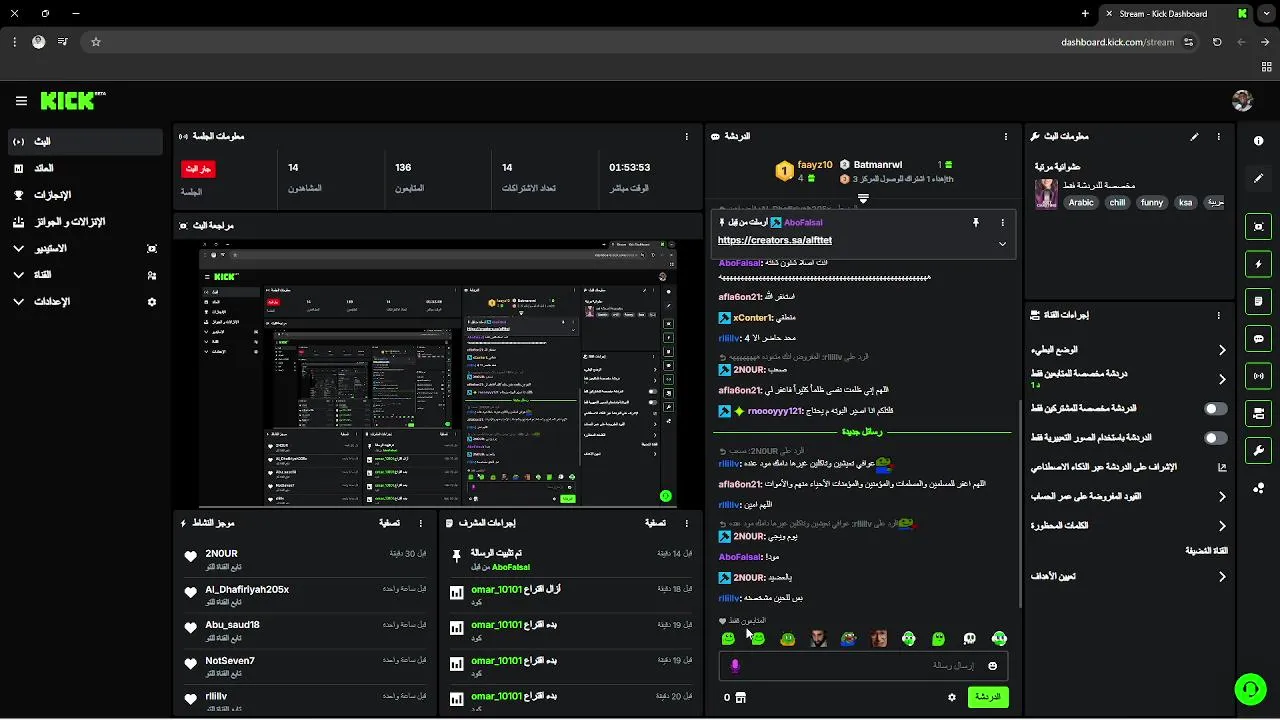Click the chill stream tag
This screenshot has height=720, width=1280.
(x=1118, y=202)
